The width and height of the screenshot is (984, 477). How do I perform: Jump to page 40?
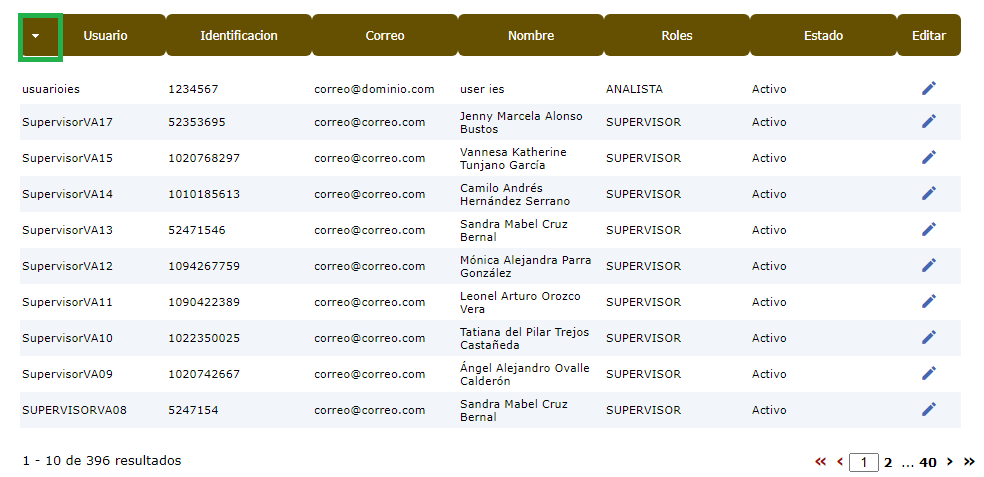pos(928,463)
